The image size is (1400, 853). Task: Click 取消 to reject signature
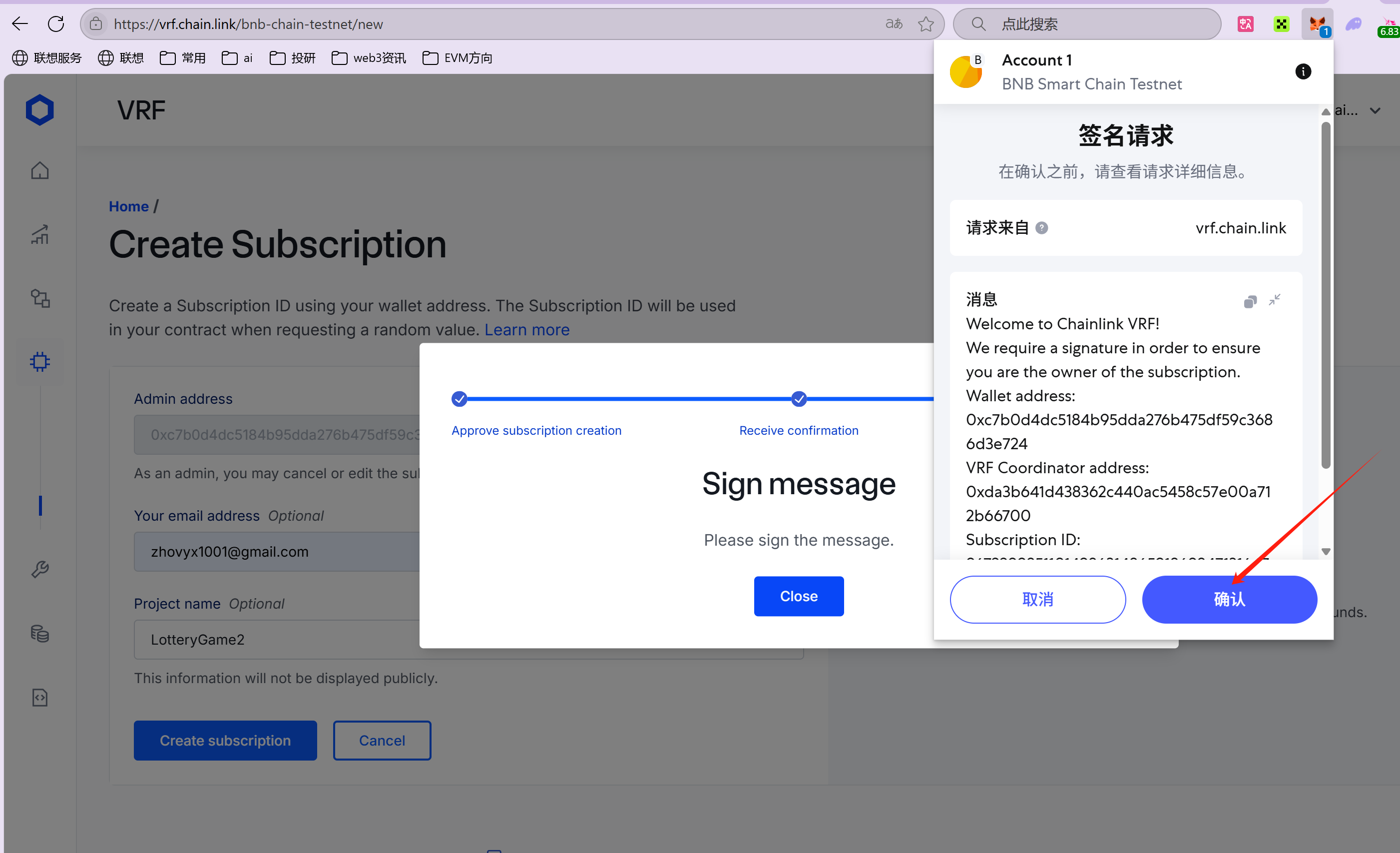click(x=1037, y=600)
